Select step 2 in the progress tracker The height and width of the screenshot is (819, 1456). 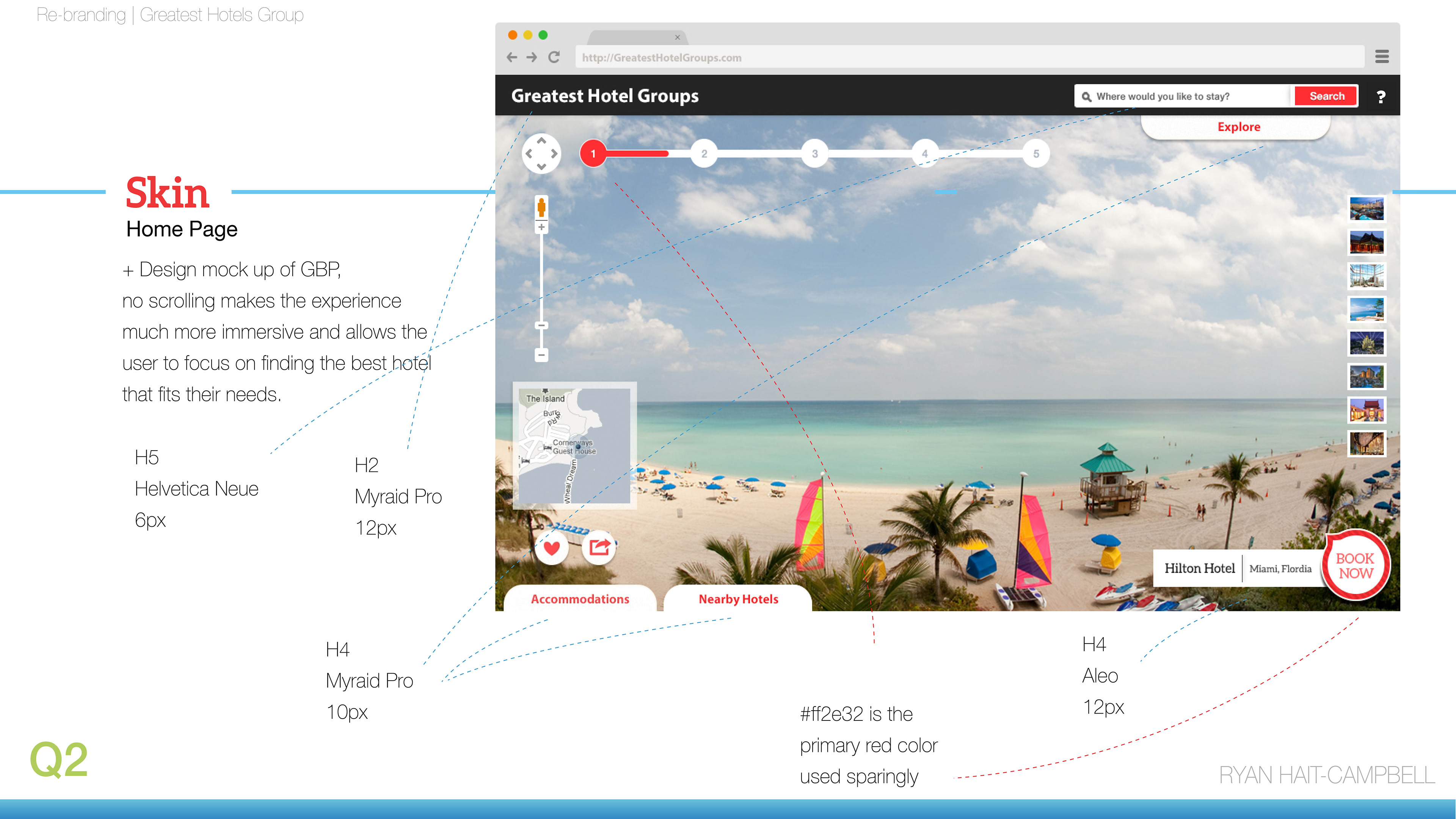point(704,153)
